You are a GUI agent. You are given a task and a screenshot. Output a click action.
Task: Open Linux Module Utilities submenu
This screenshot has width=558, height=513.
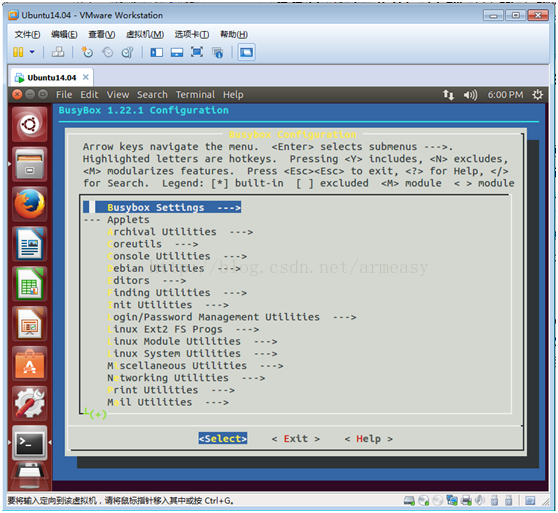192,341
